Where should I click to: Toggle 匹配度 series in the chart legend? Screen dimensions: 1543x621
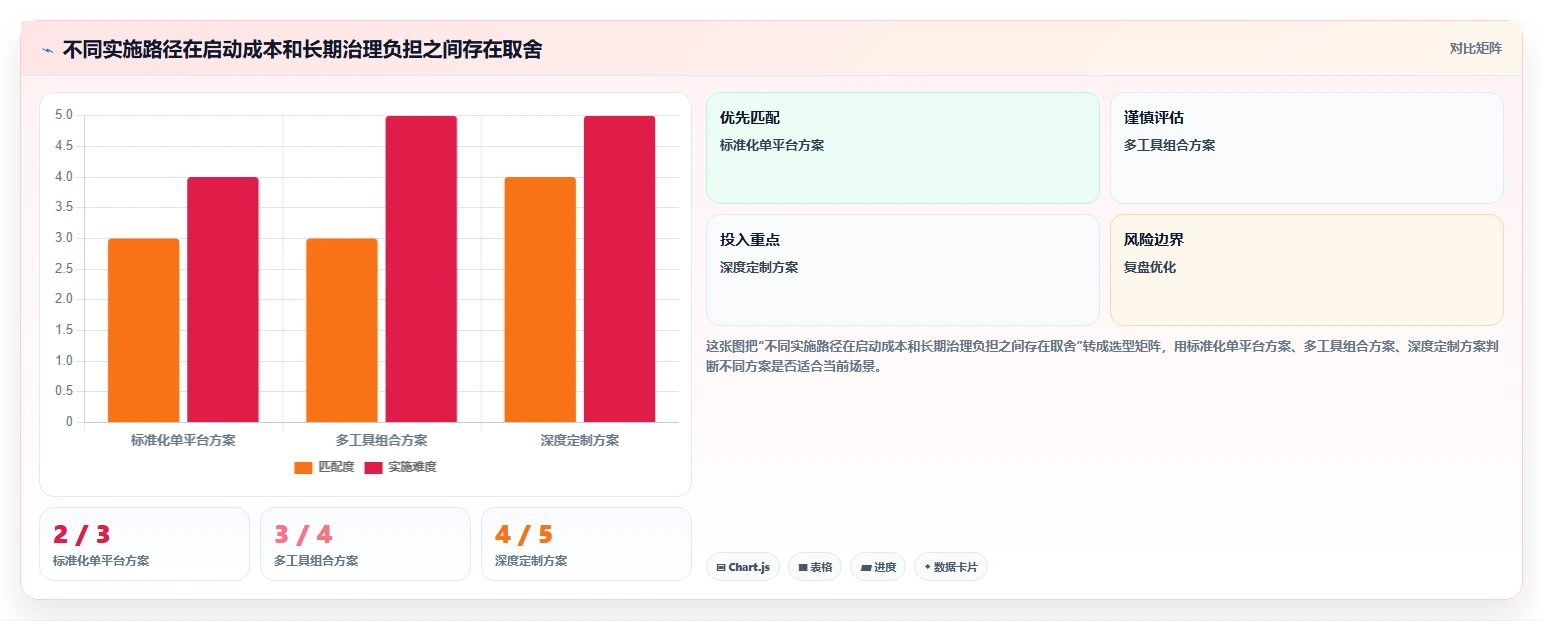coord(324,467)
